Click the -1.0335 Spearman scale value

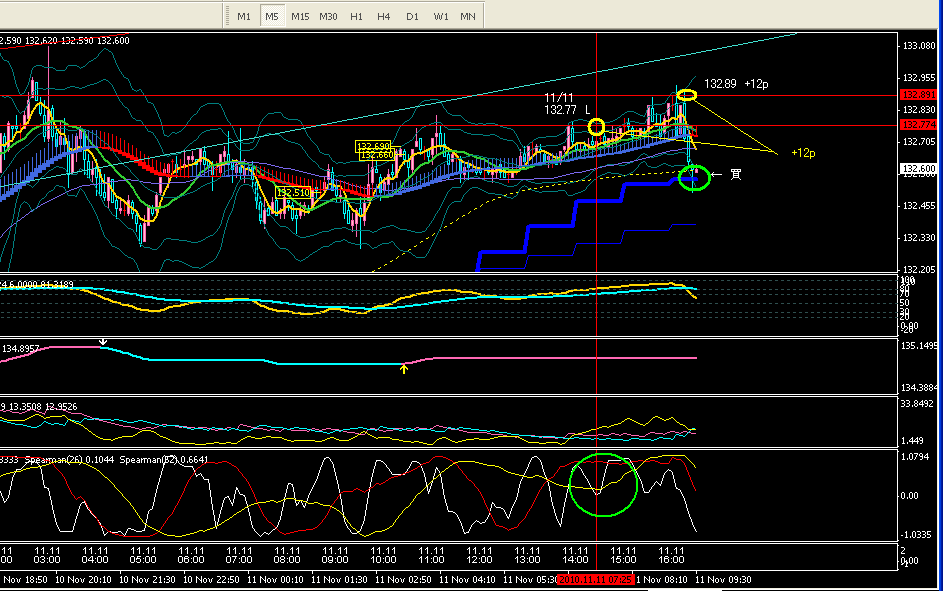coord(917,534)
